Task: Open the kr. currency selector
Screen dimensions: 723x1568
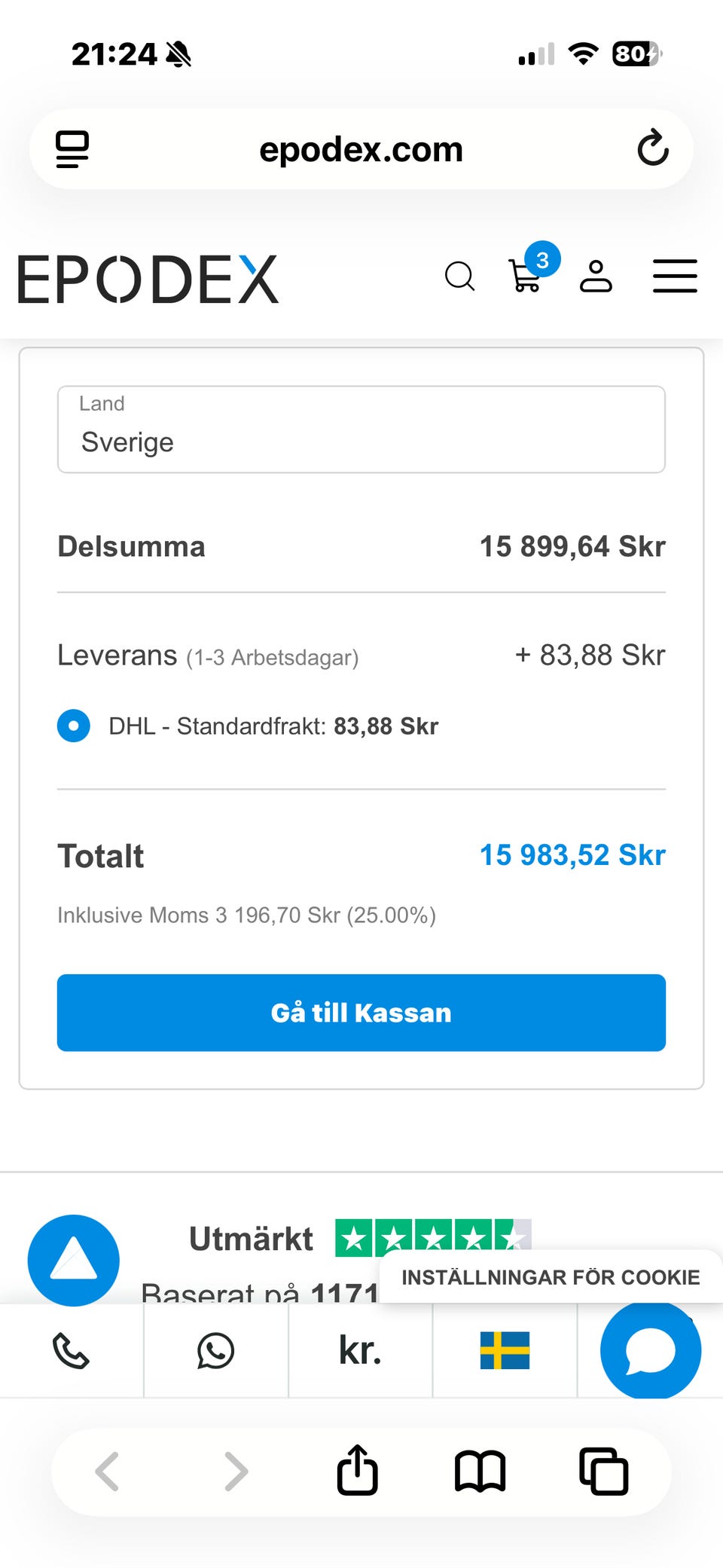Action: pyautogui.click(x=360, y=1351)
